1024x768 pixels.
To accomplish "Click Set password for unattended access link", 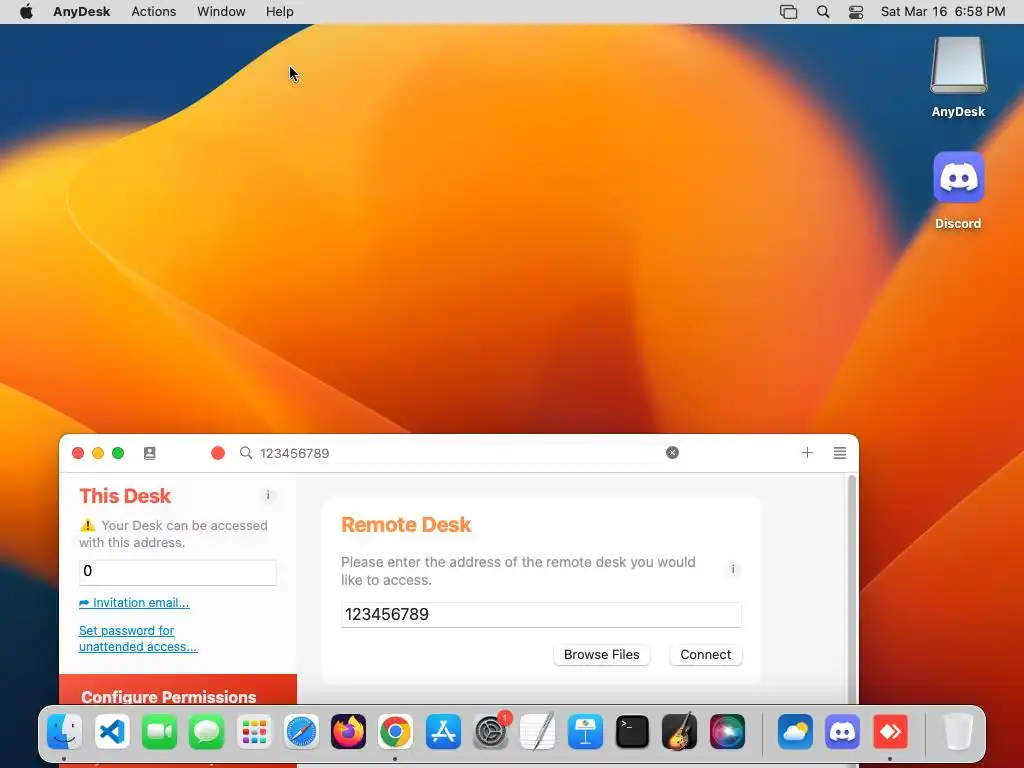I will pos(138,639).
